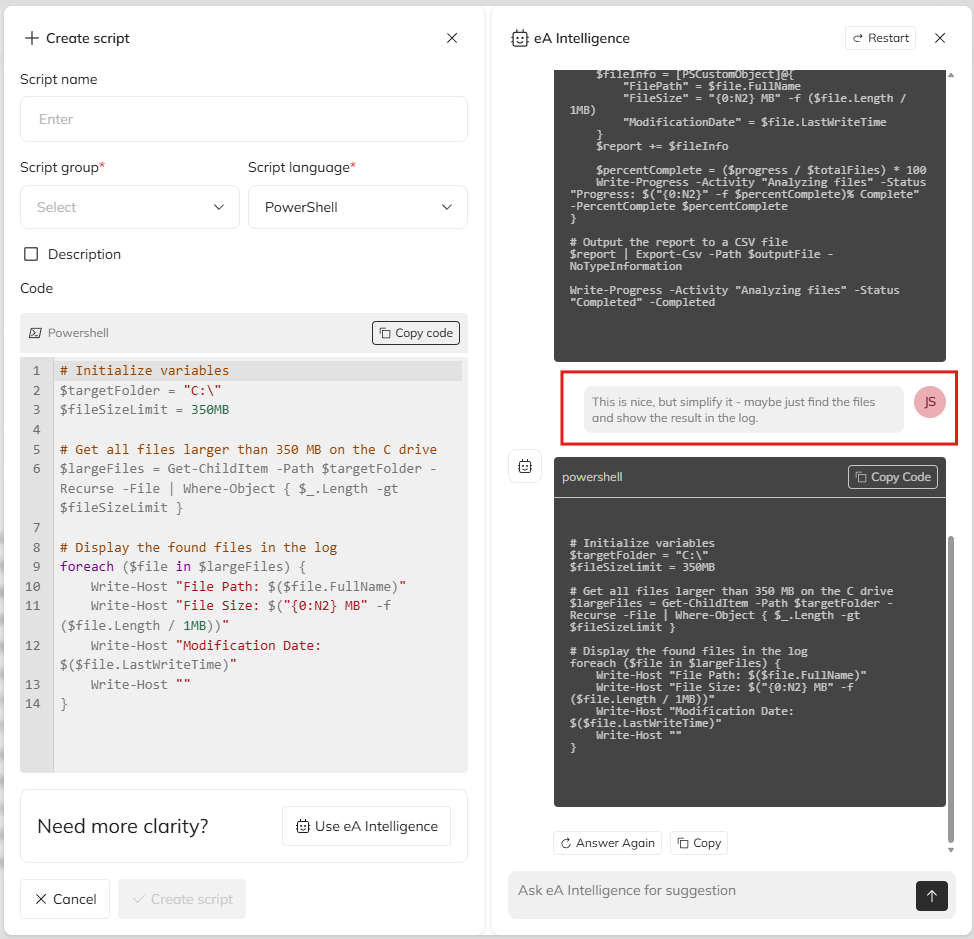This screenshot has width=974, height=939.
Task: Close the Create script panel
Action: 452,38
